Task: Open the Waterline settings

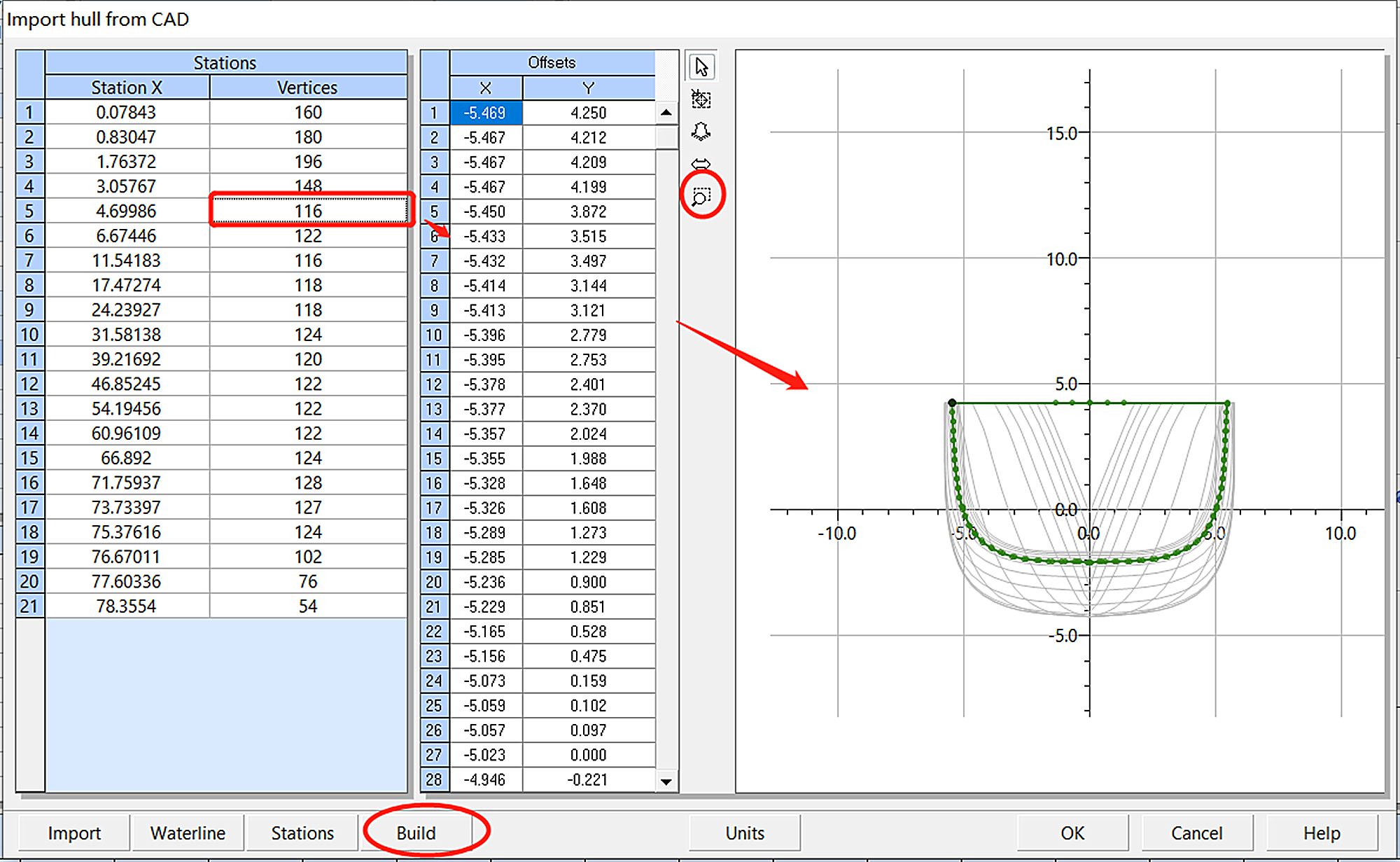Action: (188, 833)
